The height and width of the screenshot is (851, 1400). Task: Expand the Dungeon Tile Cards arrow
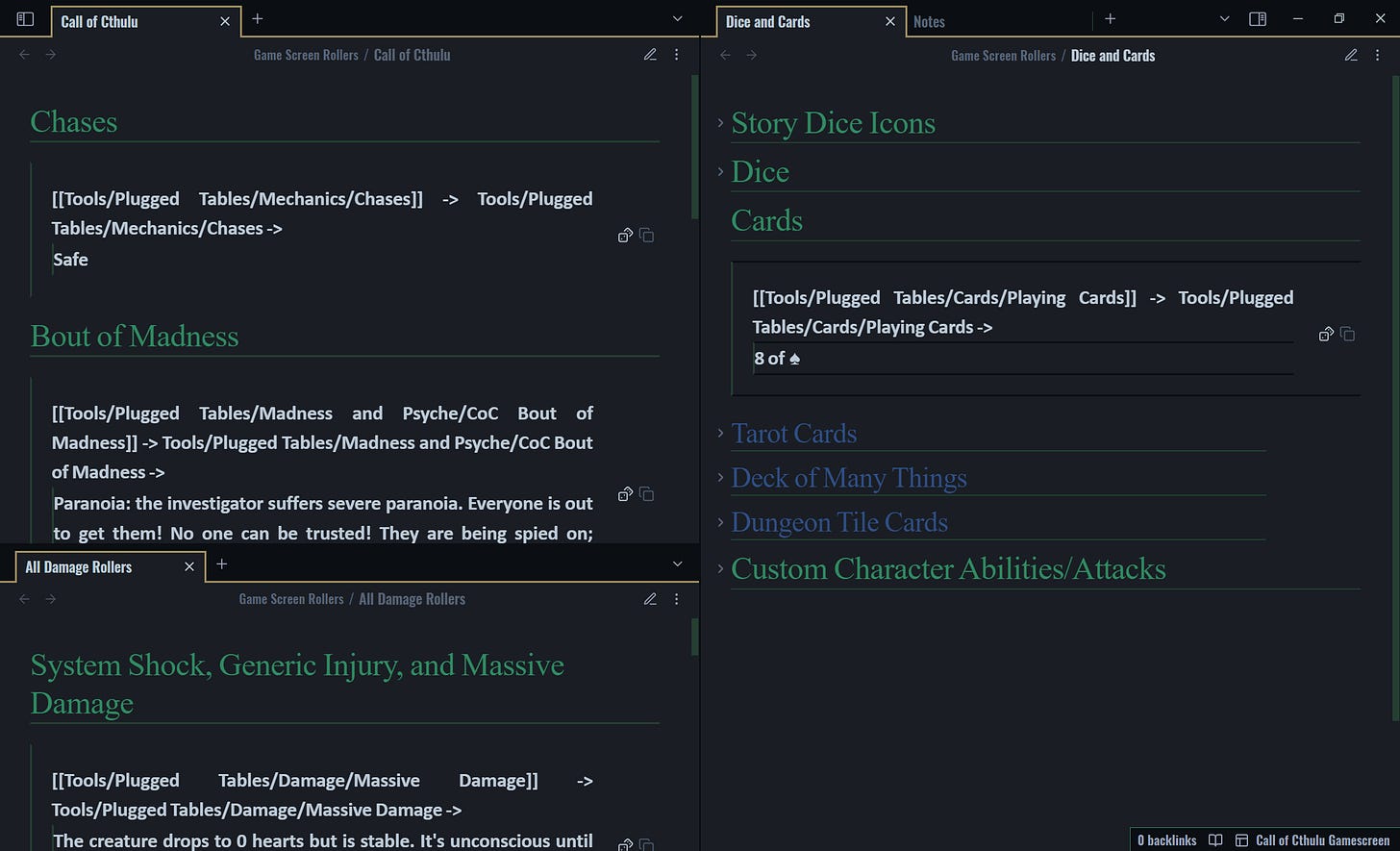pyautogui.click(x=720, y=521)
